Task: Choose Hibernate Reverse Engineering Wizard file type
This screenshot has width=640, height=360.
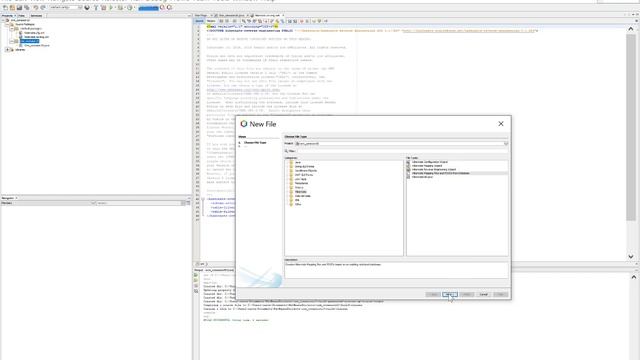Action: pos(434,169)
